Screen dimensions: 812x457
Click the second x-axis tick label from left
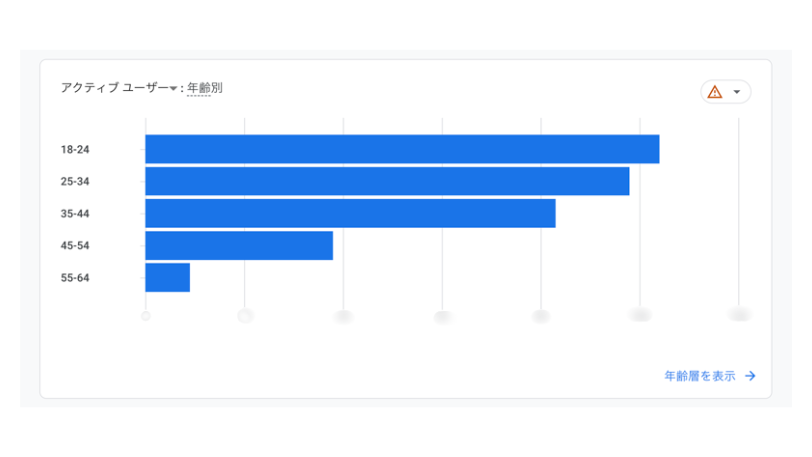click(245, 316)
